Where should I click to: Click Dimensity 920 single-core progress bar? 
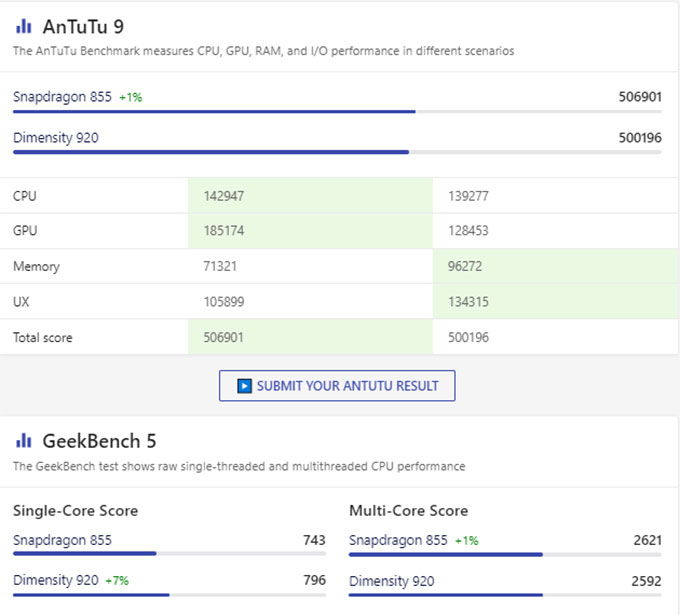[x=169, y=595]
